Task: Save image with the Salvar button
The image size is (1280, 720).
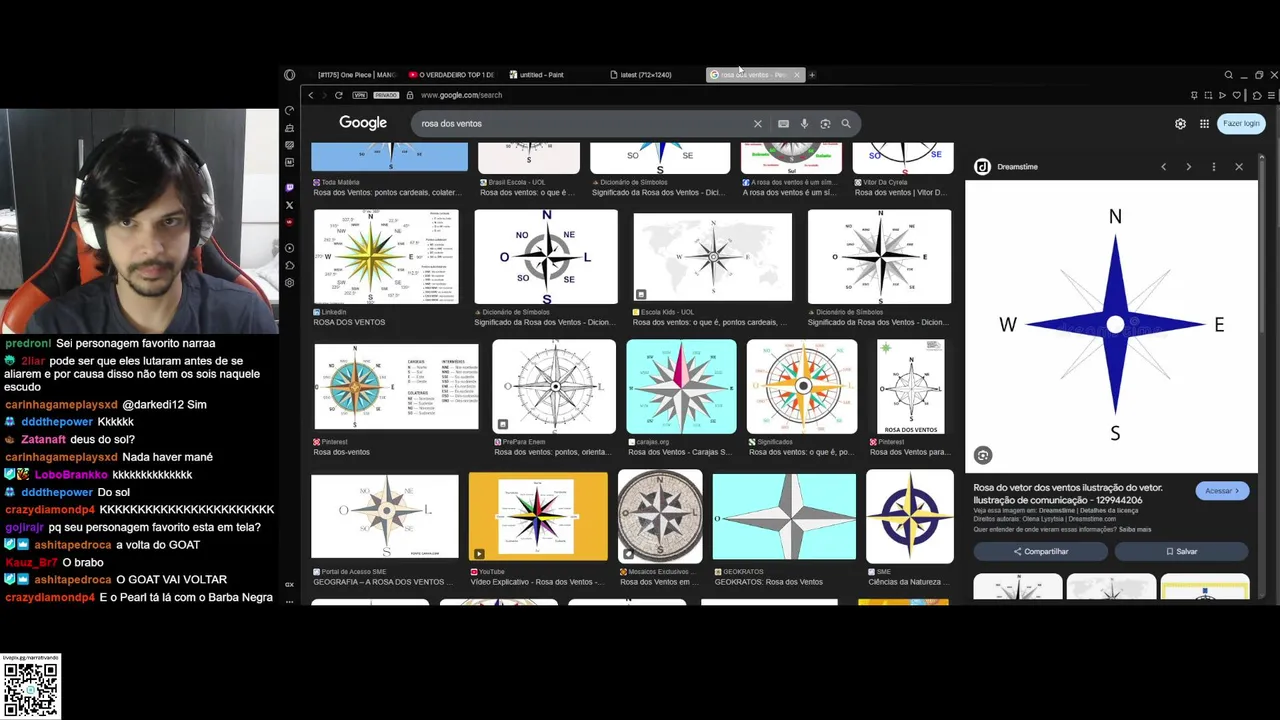Action: click(x=1181, y=552)
